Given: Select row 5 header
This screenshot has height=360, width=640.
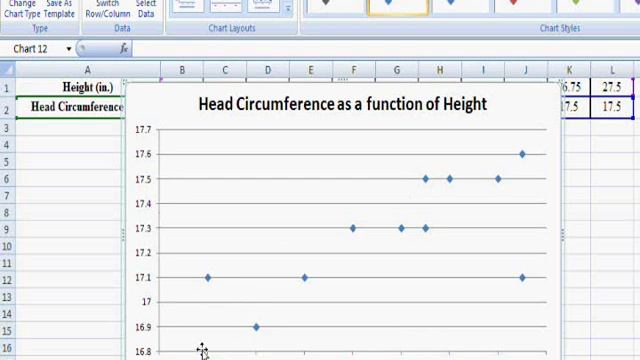Looking at the screenshot, I should click(x=7, y=162).
